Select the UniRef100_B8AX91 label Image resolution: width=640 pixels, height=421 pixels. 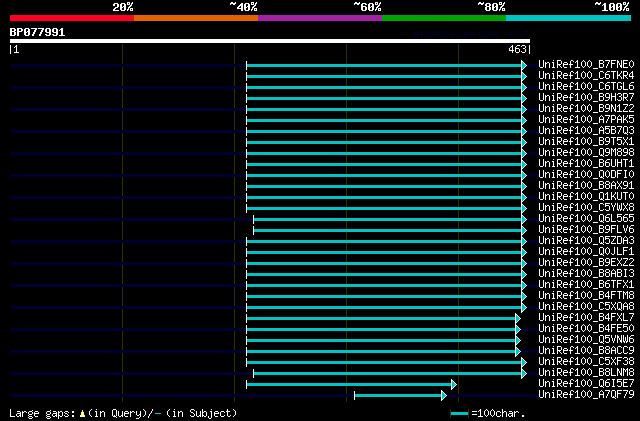tap(586, 186)
